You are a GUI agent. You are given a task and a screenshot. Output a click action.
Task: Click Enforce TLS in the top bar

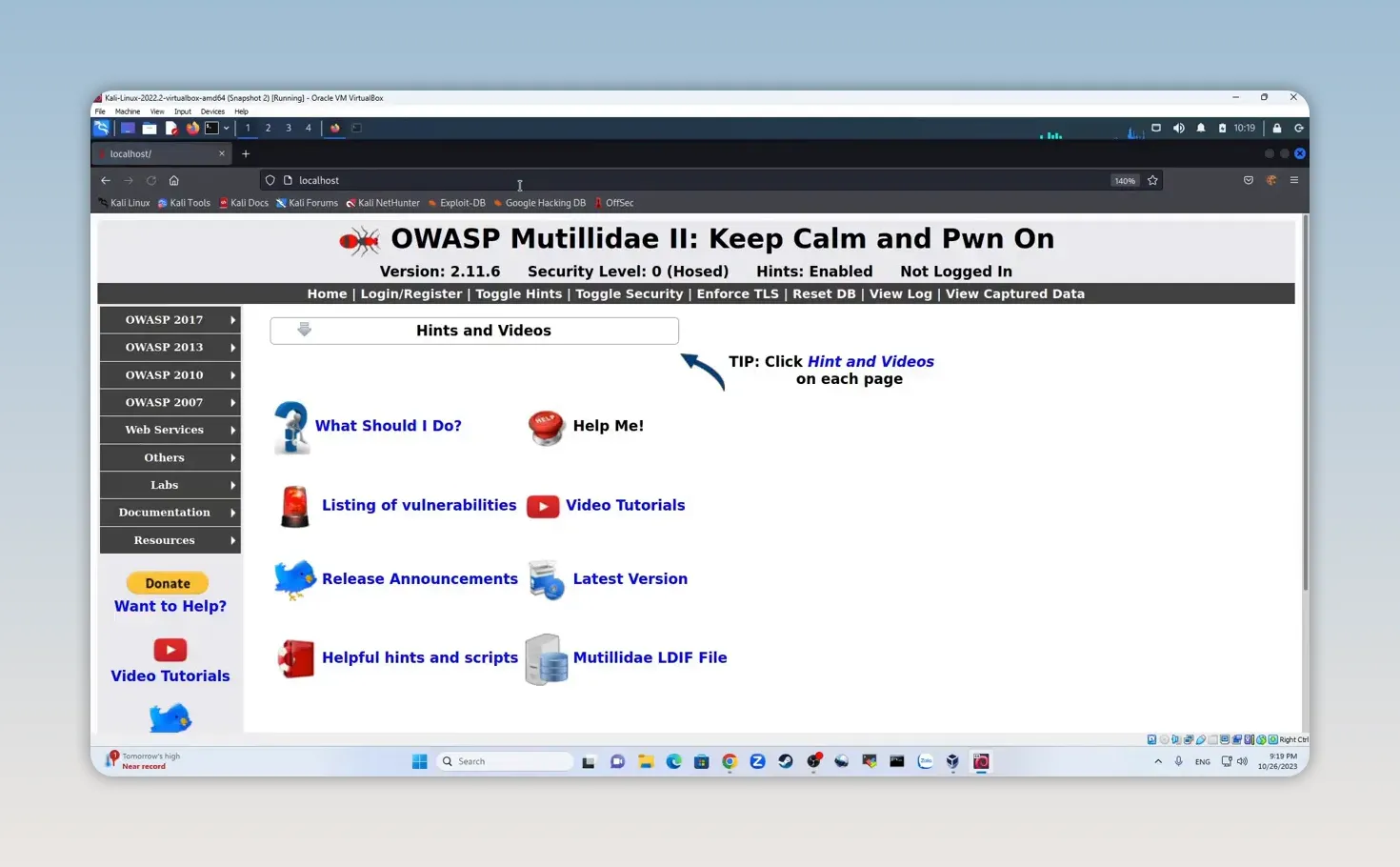pyautogui.click(x=738, y=293)
